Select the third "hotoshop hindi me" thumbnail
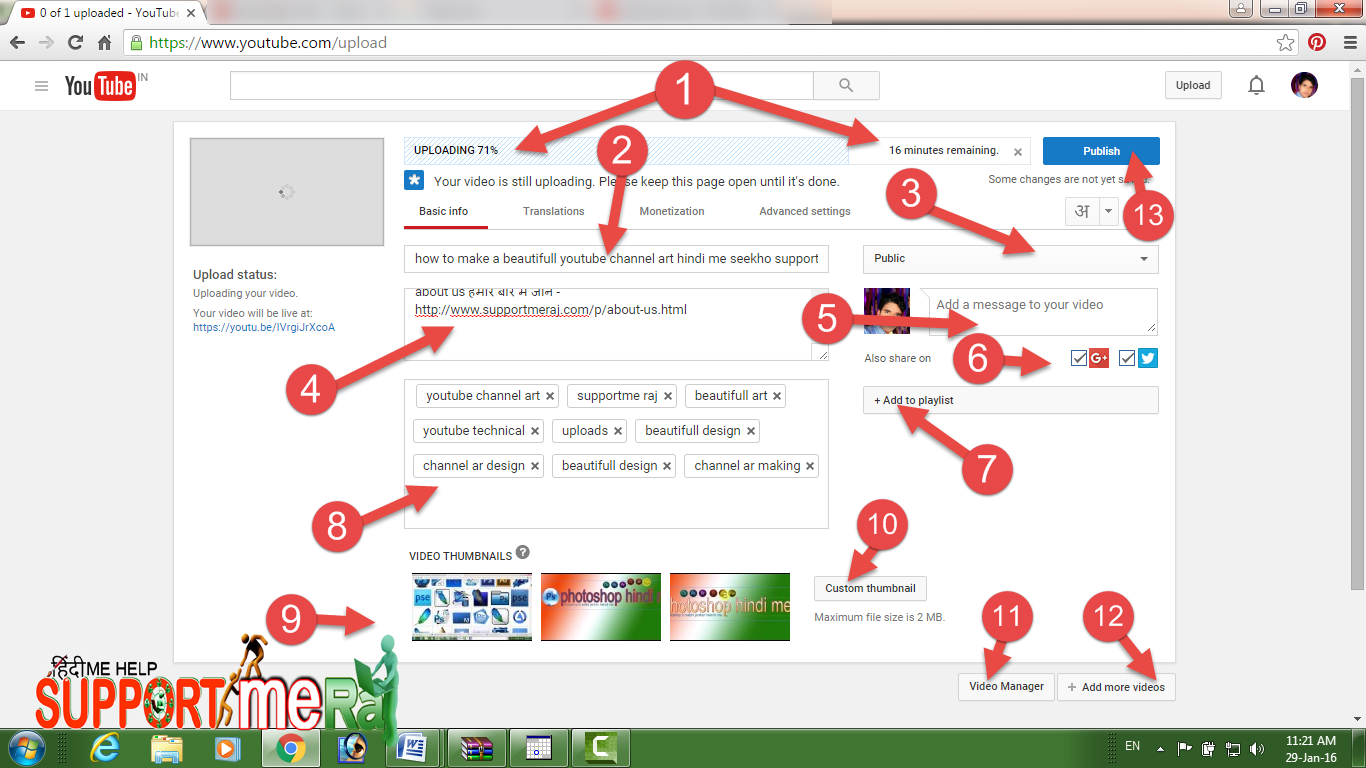The width and height of the screenshot is (1366, 768). coord(730,607)
